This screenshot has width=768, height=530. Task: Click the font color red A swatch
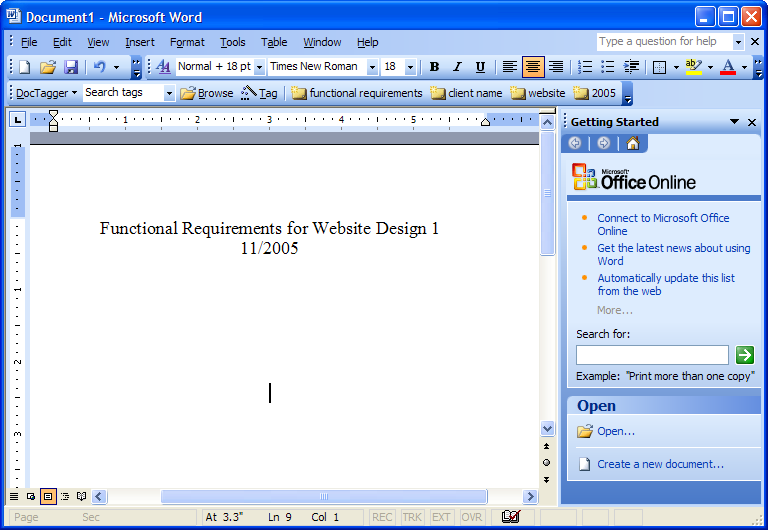click(x=728, y=67)
